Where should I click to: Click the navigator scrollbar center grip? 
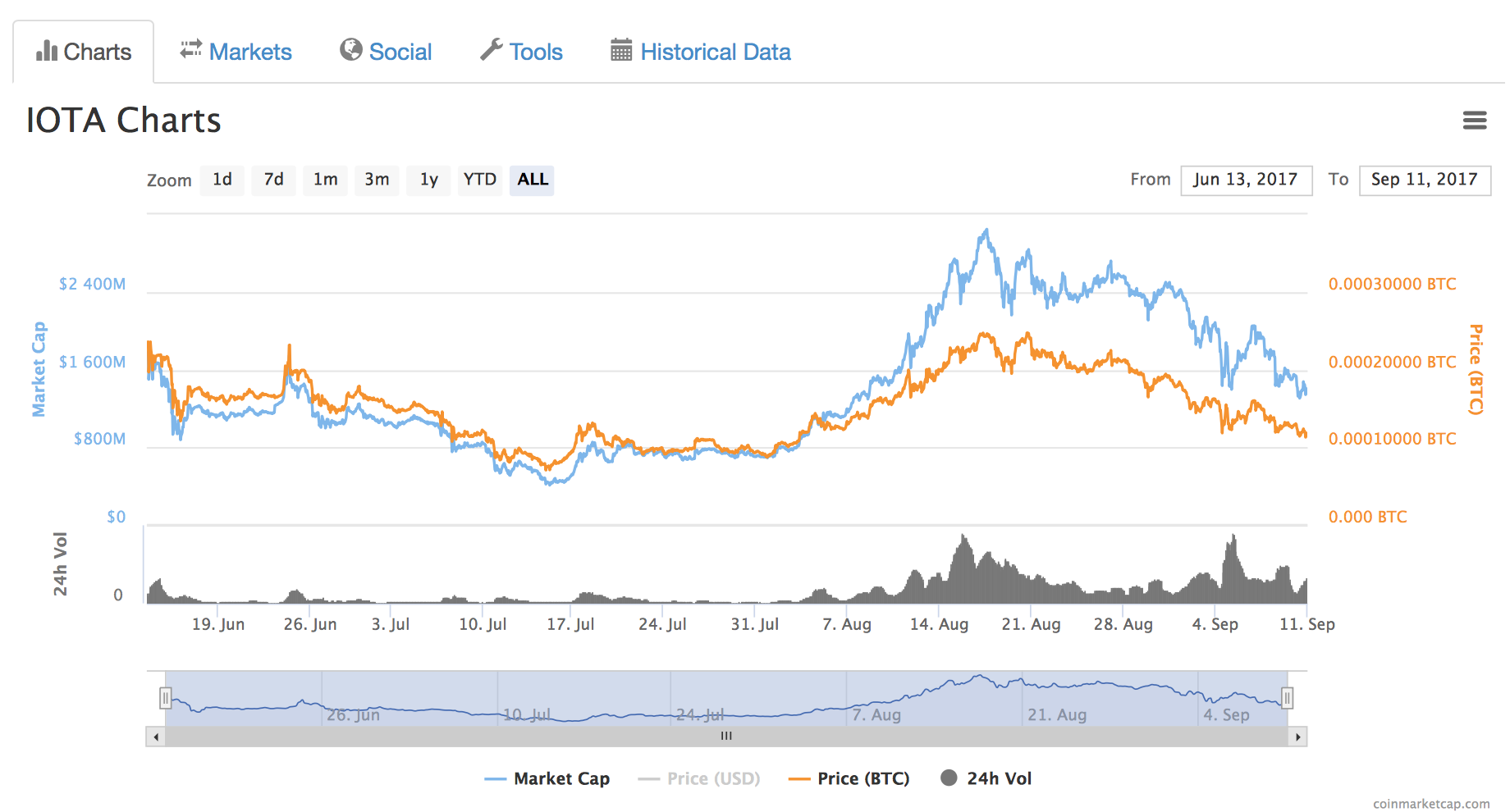pos(726,736)
